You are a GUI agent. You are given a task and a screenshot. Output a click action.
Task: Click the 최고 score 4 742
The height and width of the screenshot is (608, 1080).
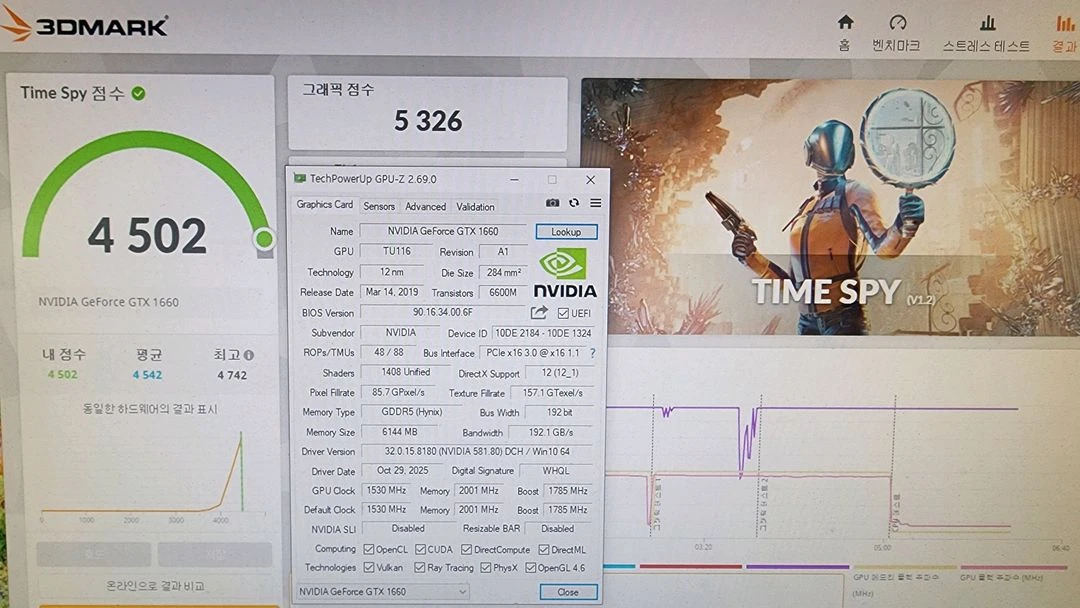[x=231, y=375]
